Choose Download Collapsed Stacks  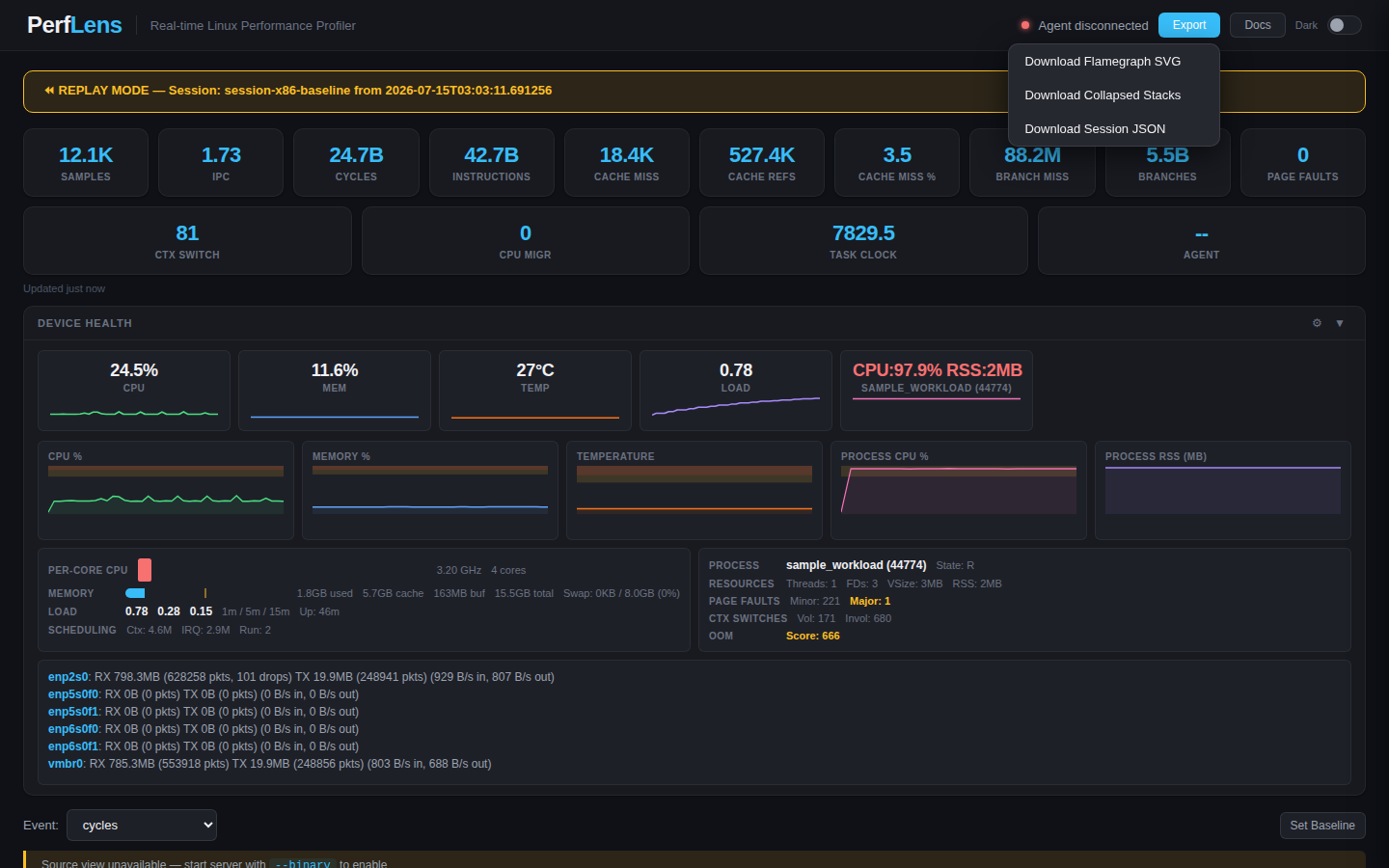click(1114, 95)
